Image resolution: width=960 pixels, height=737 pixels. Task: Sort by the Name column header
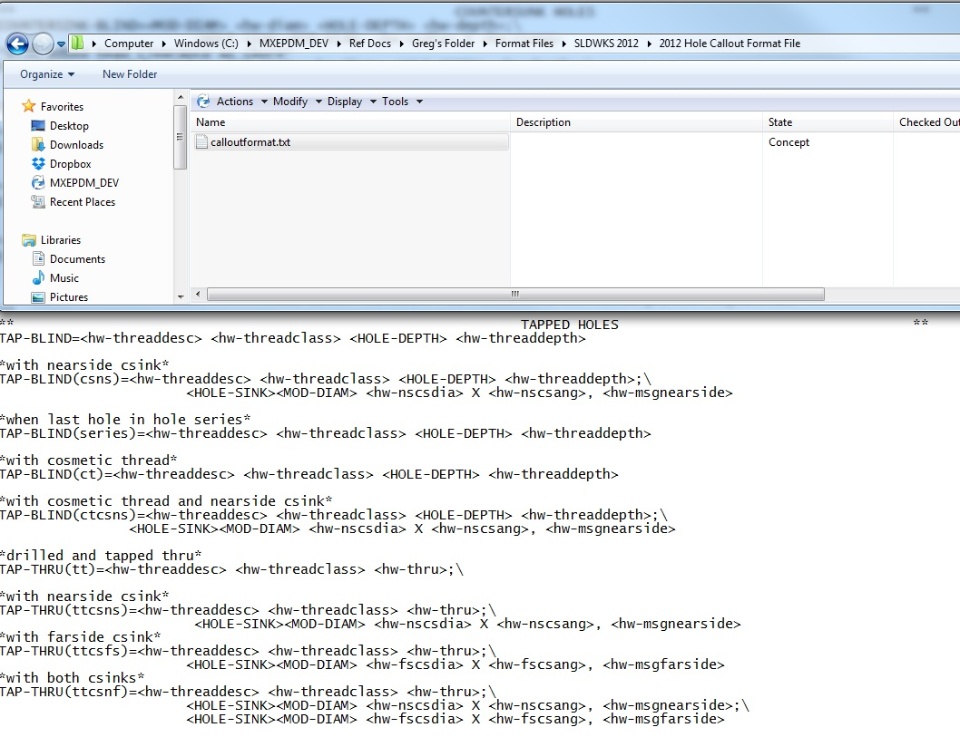point(350,122)
